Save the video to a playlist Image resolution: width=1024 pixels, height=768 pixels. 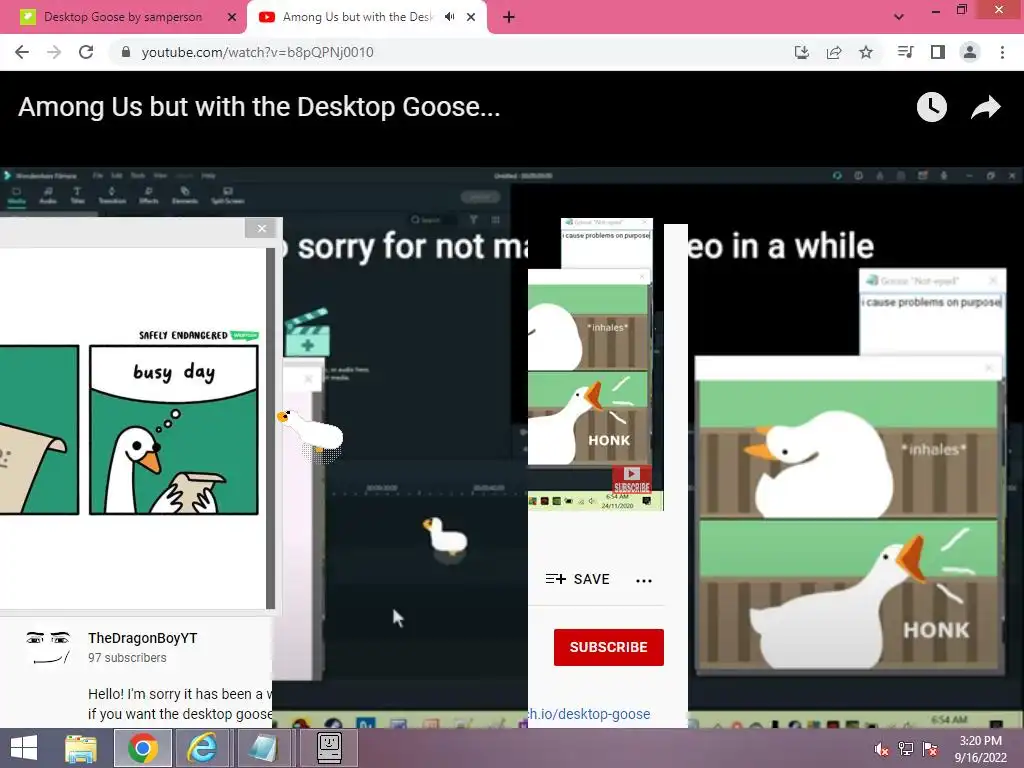[578, 579]
